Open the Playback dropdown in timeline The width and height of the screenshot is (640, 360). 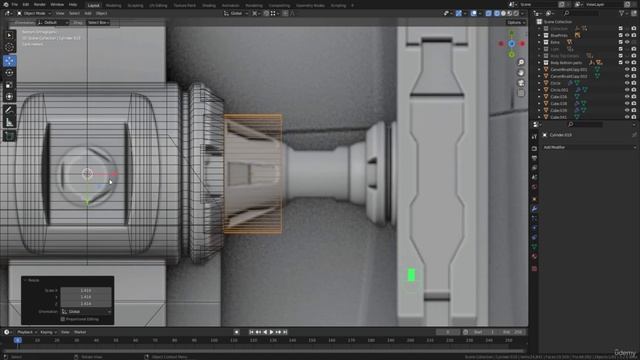click(x=27, y=332)
